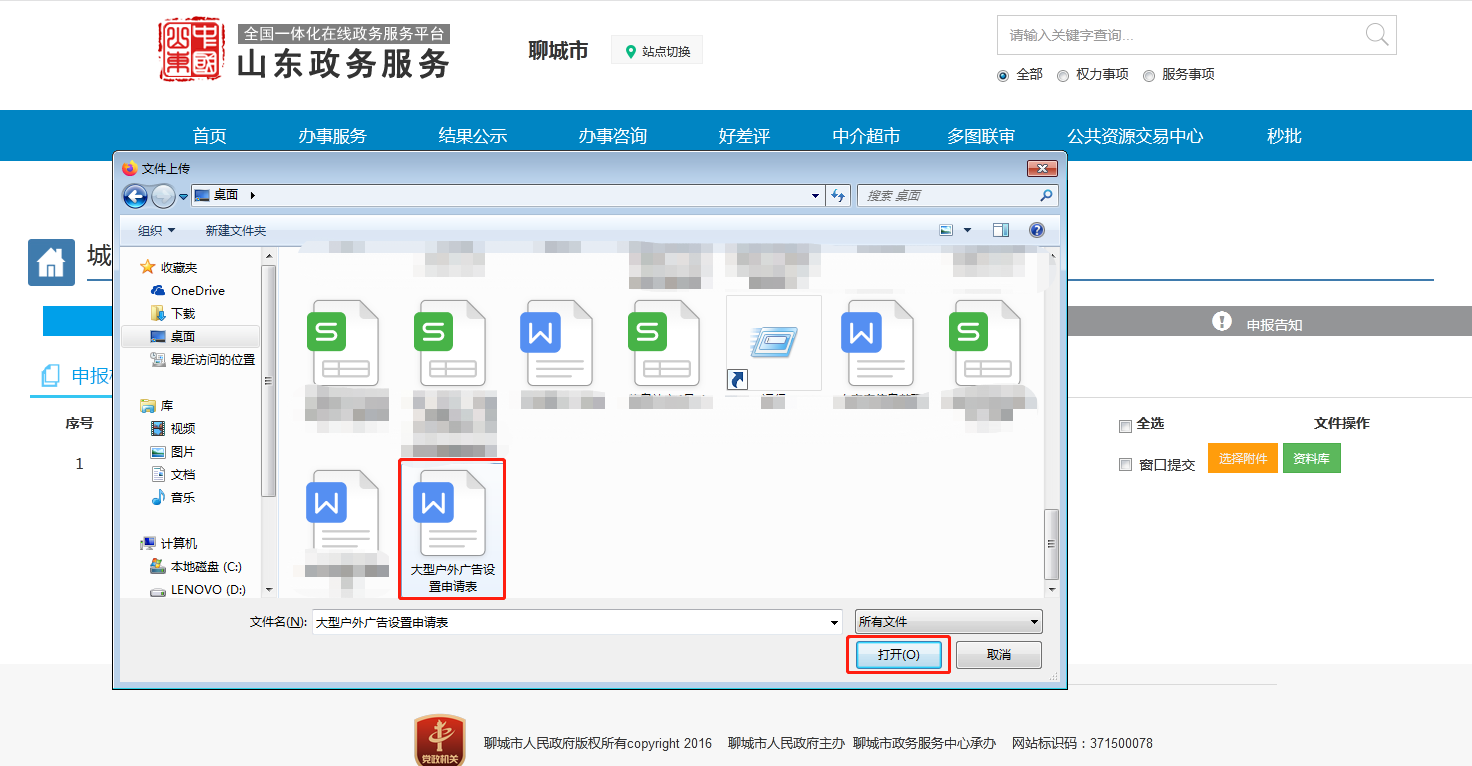
Task: Click the 打开(O) button
Action: pyautogui.click(x=897, y=655)
